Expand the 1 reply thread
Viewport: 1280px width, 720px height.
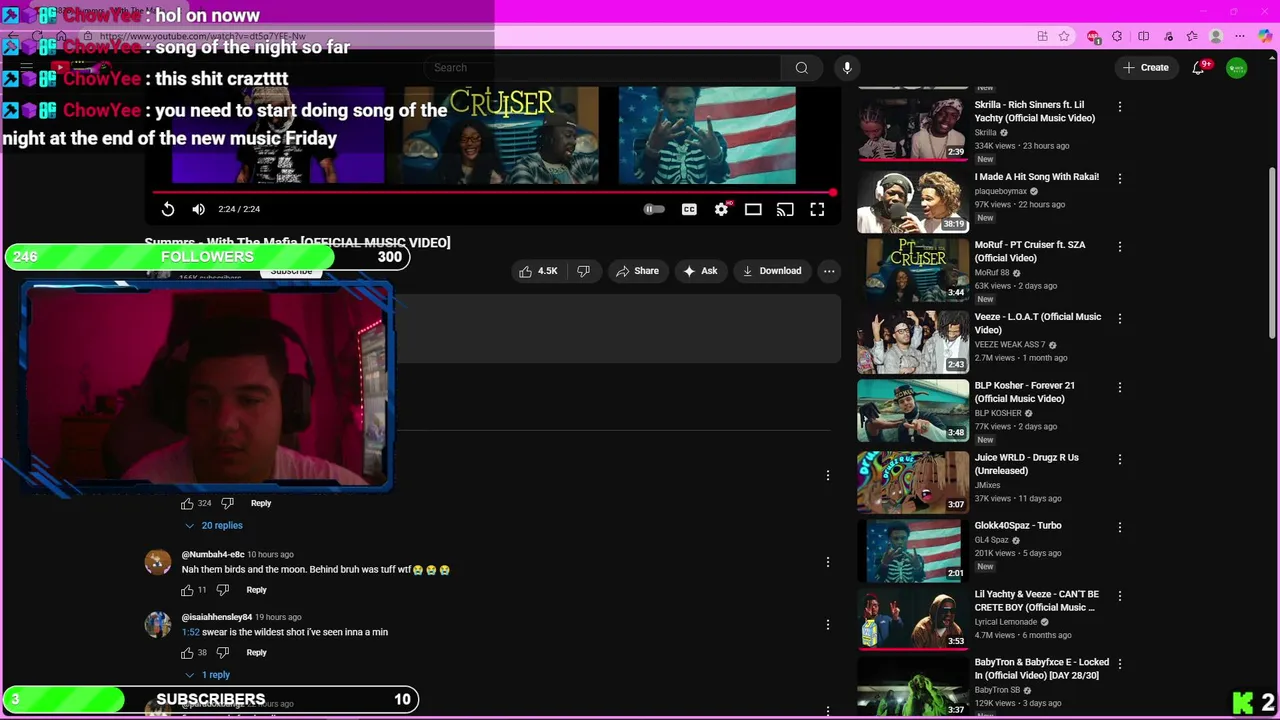[x=207, y=675]
